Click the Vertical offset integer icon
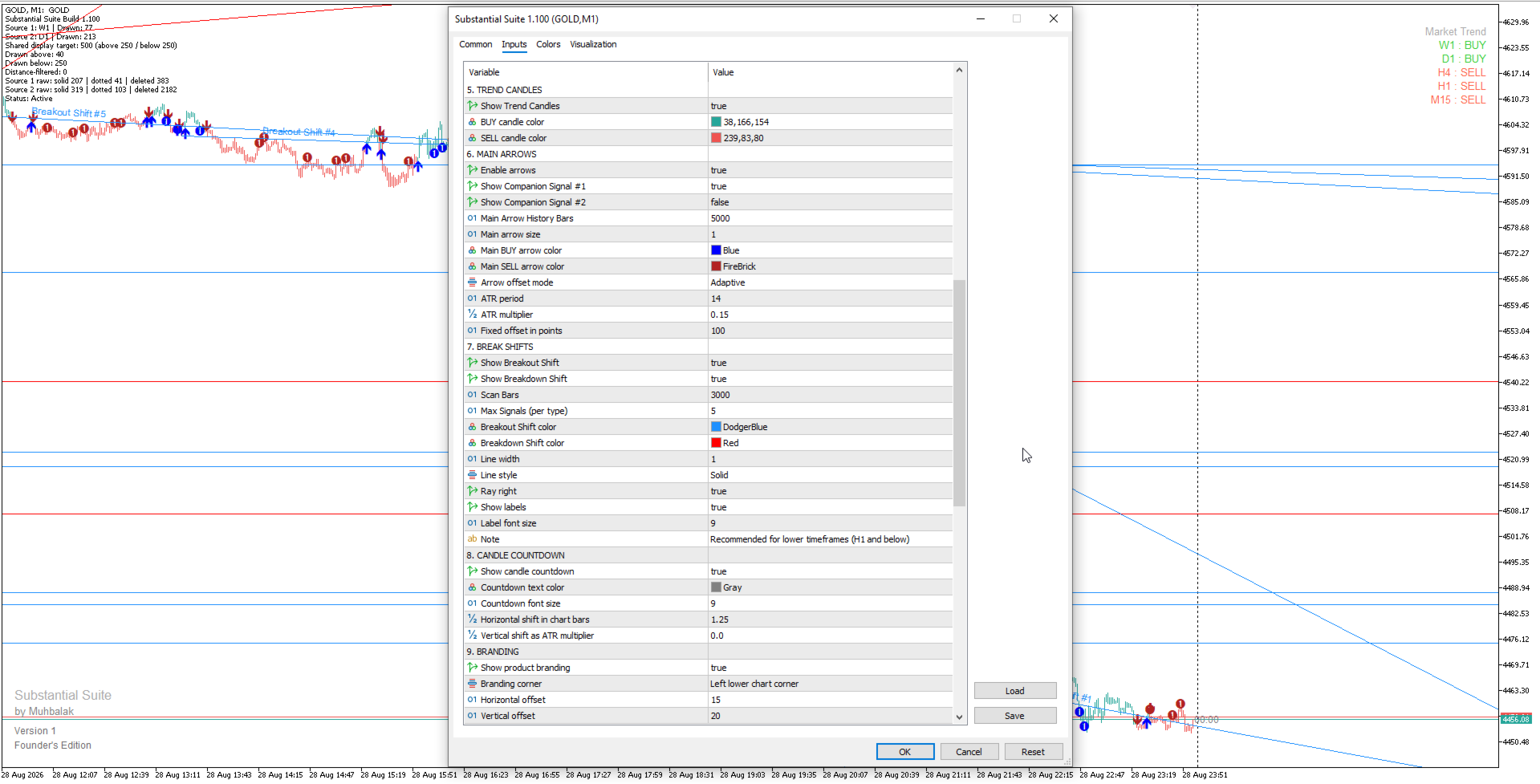The image size is (1540, 784). pyautogui.click(x=473, y=716)
